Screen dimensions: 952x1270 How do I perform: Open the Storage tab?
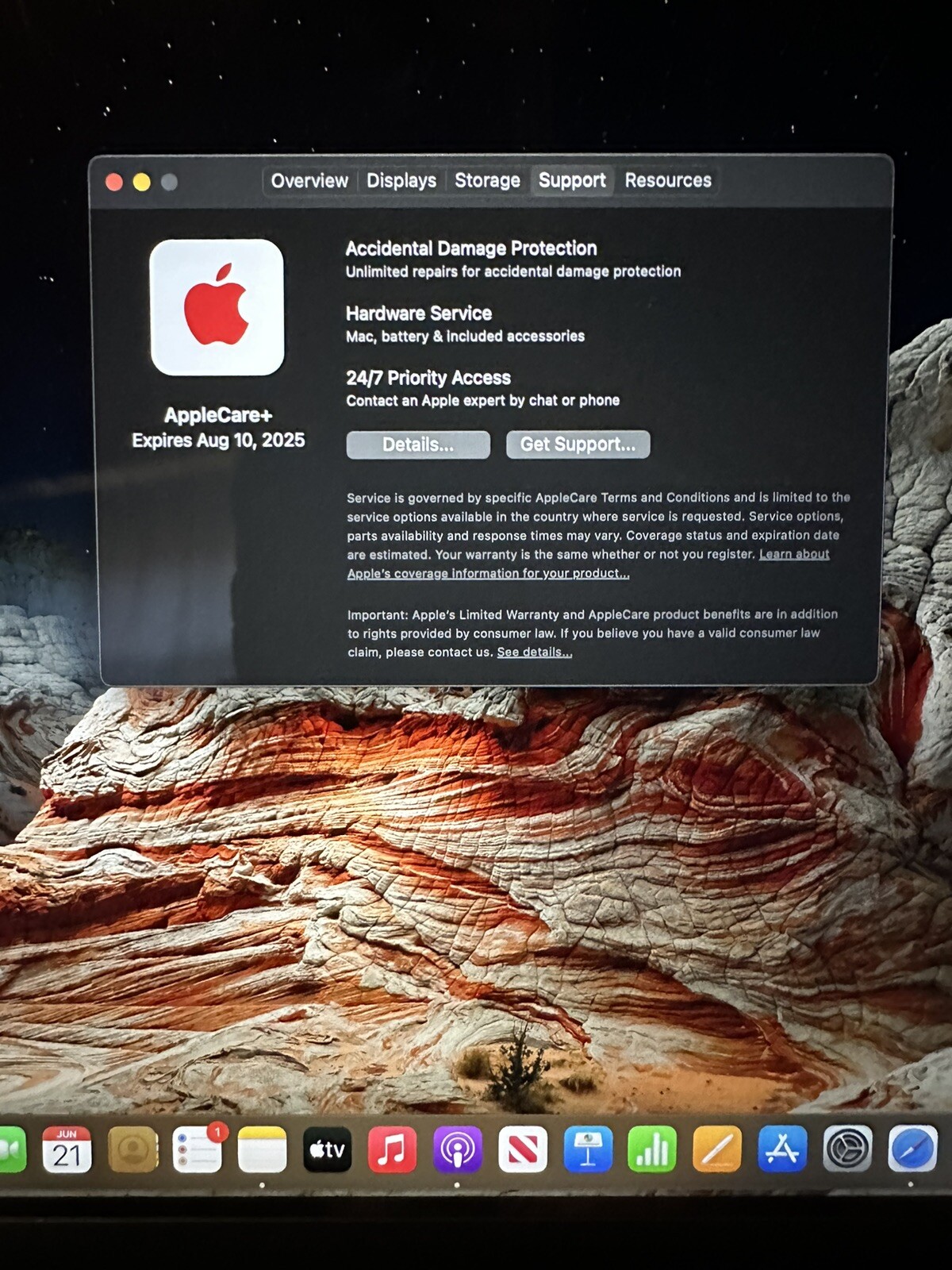487,181
